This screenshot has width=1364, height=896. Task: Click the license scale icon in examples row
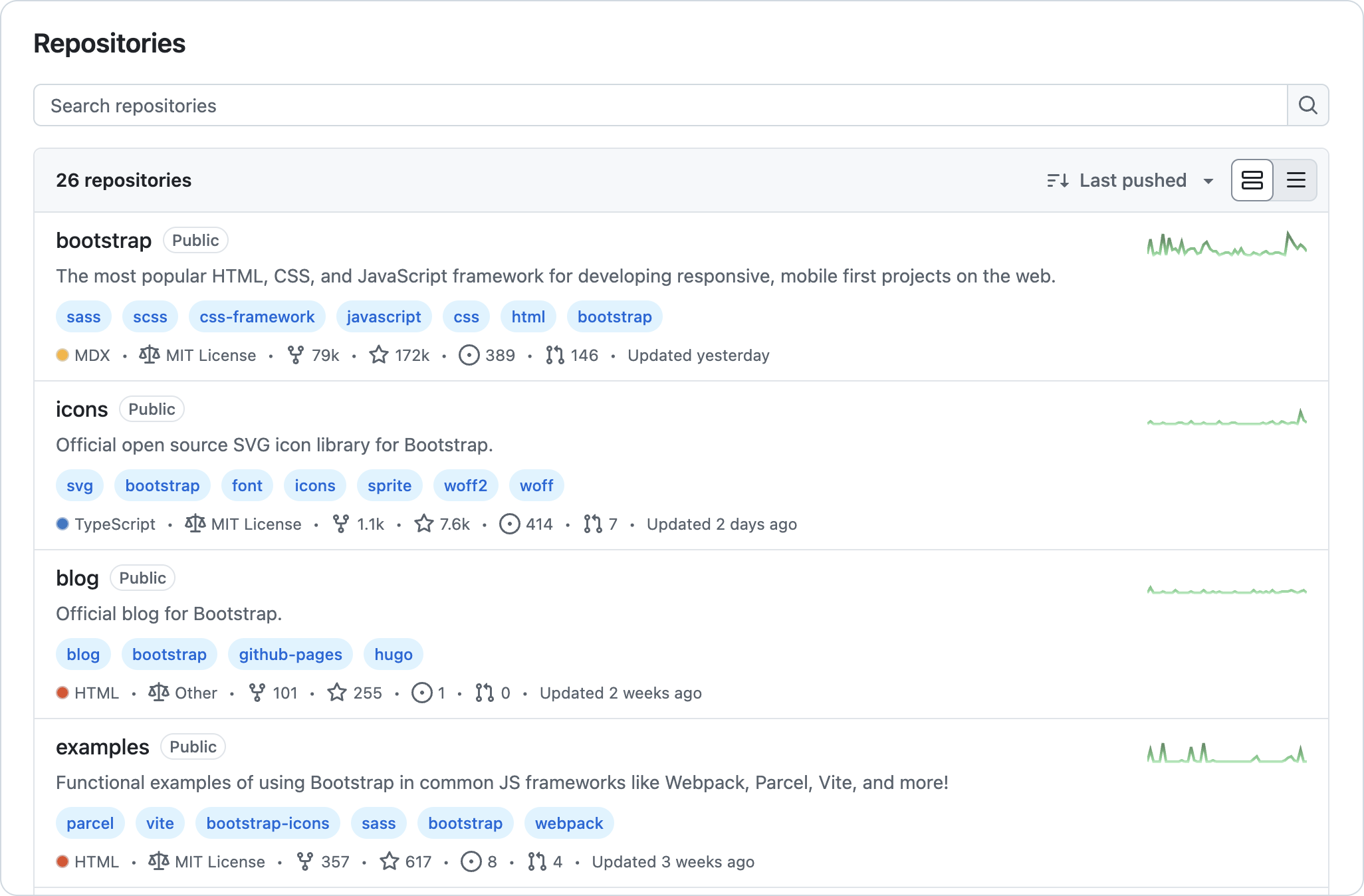159,861
